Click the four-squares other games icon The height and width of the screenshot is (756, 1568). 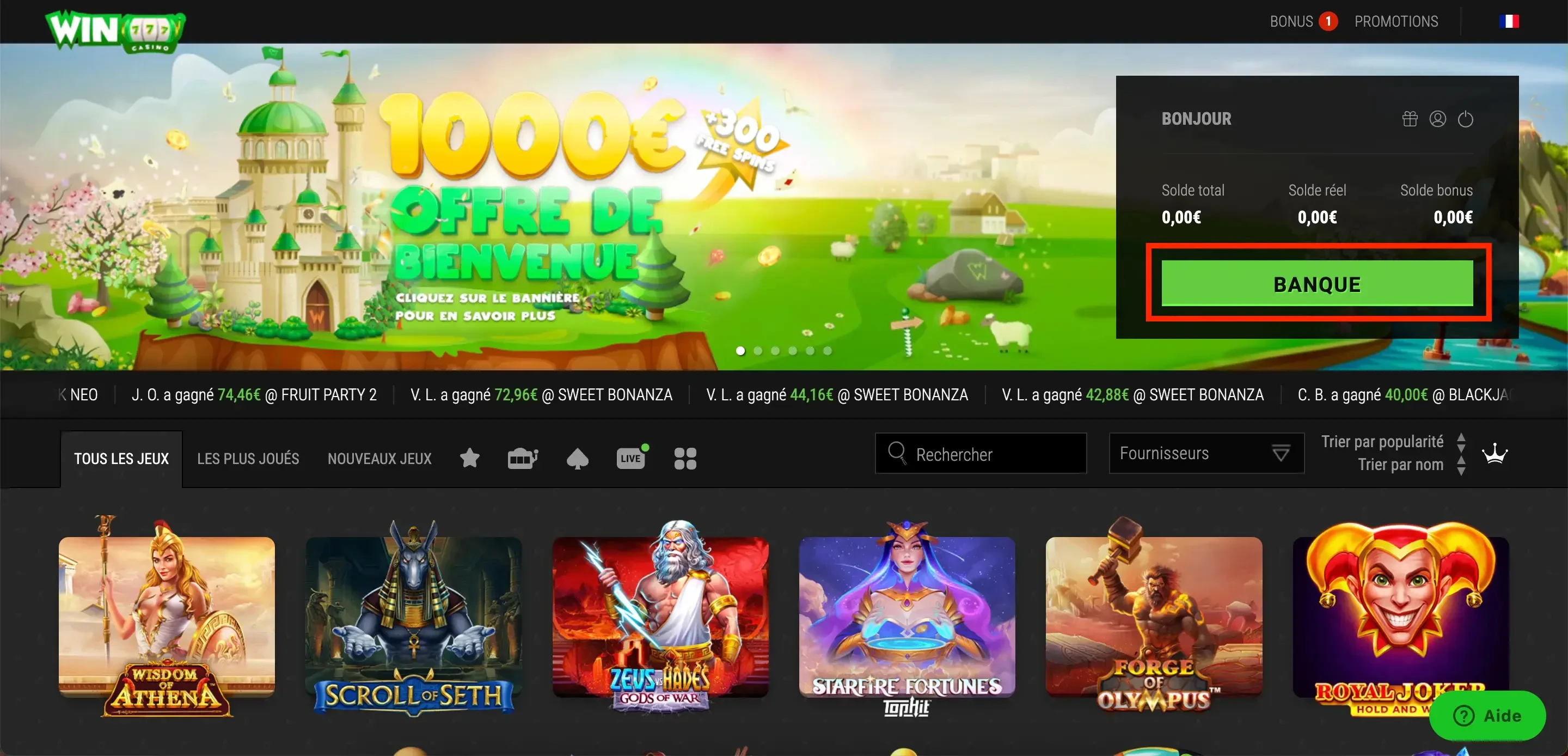[685, 458]
